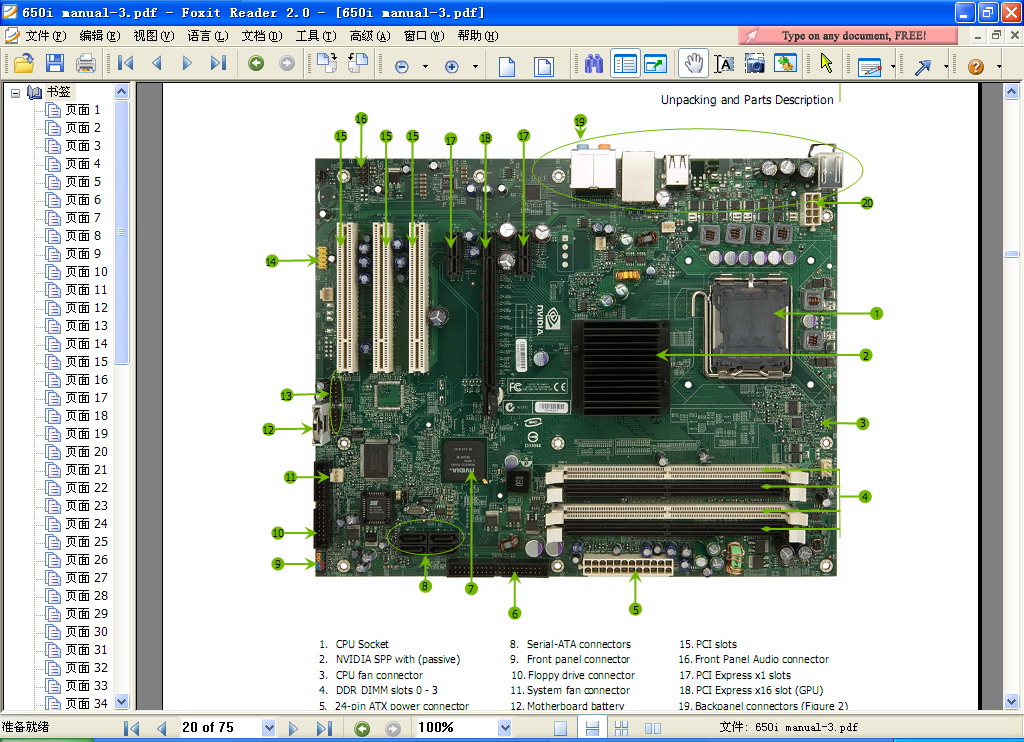Select the yellow annotation selection arrow
Screen dimensions: 1024x742
click(x=827, y=63)
